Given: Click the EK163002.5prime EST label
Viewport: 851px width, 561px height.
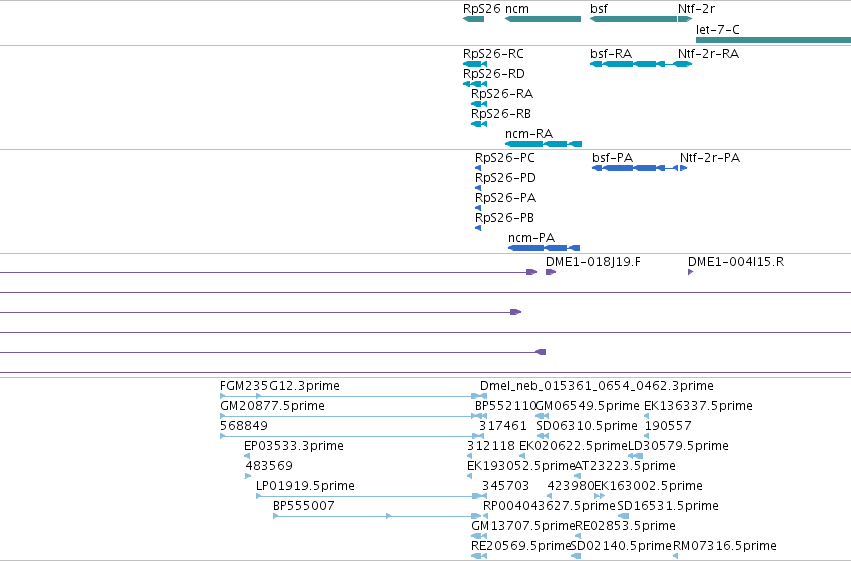Looking at the screenshot, I should [649, 486].
